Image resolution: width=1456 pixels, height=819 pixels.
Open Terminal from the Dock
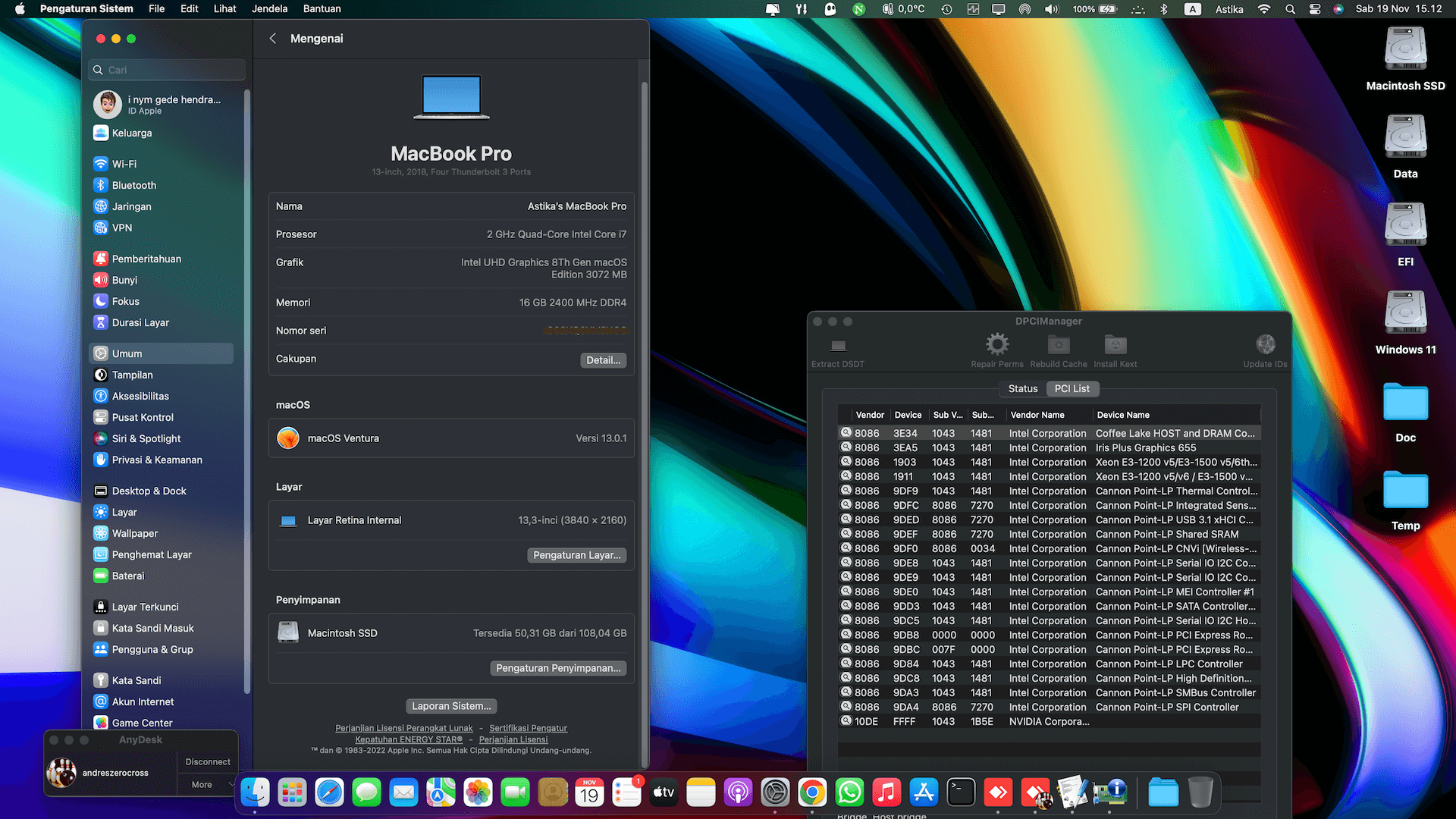click(961, 793)
